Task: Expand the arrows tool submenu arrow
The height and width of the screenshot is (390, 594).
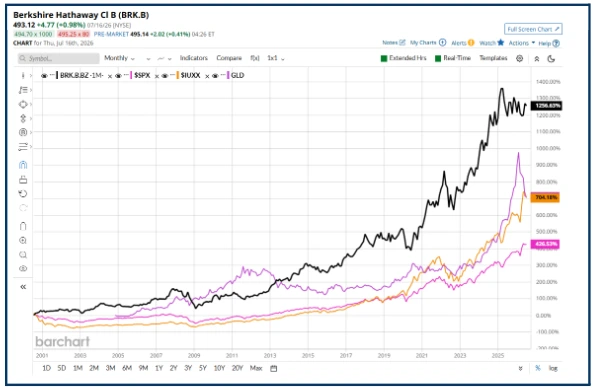Action: click(31, 119)
